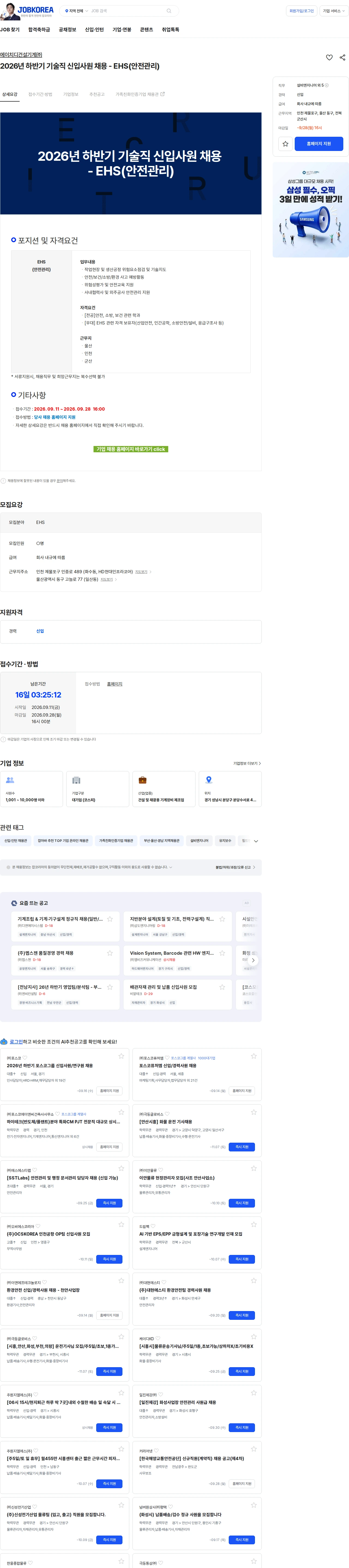This screenshot has width=349, height=1568.
Task: Click the 요즘 뜨는 공고 section icon
Action: point(14,903)
